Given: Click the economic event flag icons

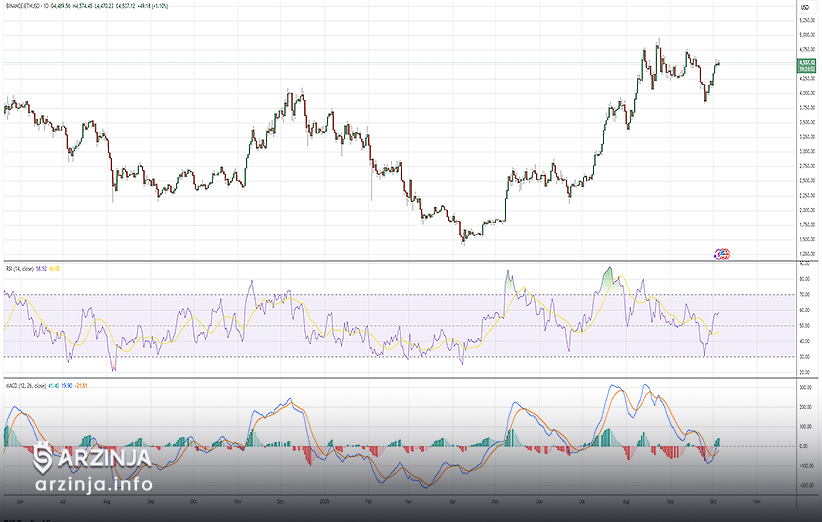Looking at the screenshot, I should 722,254.
